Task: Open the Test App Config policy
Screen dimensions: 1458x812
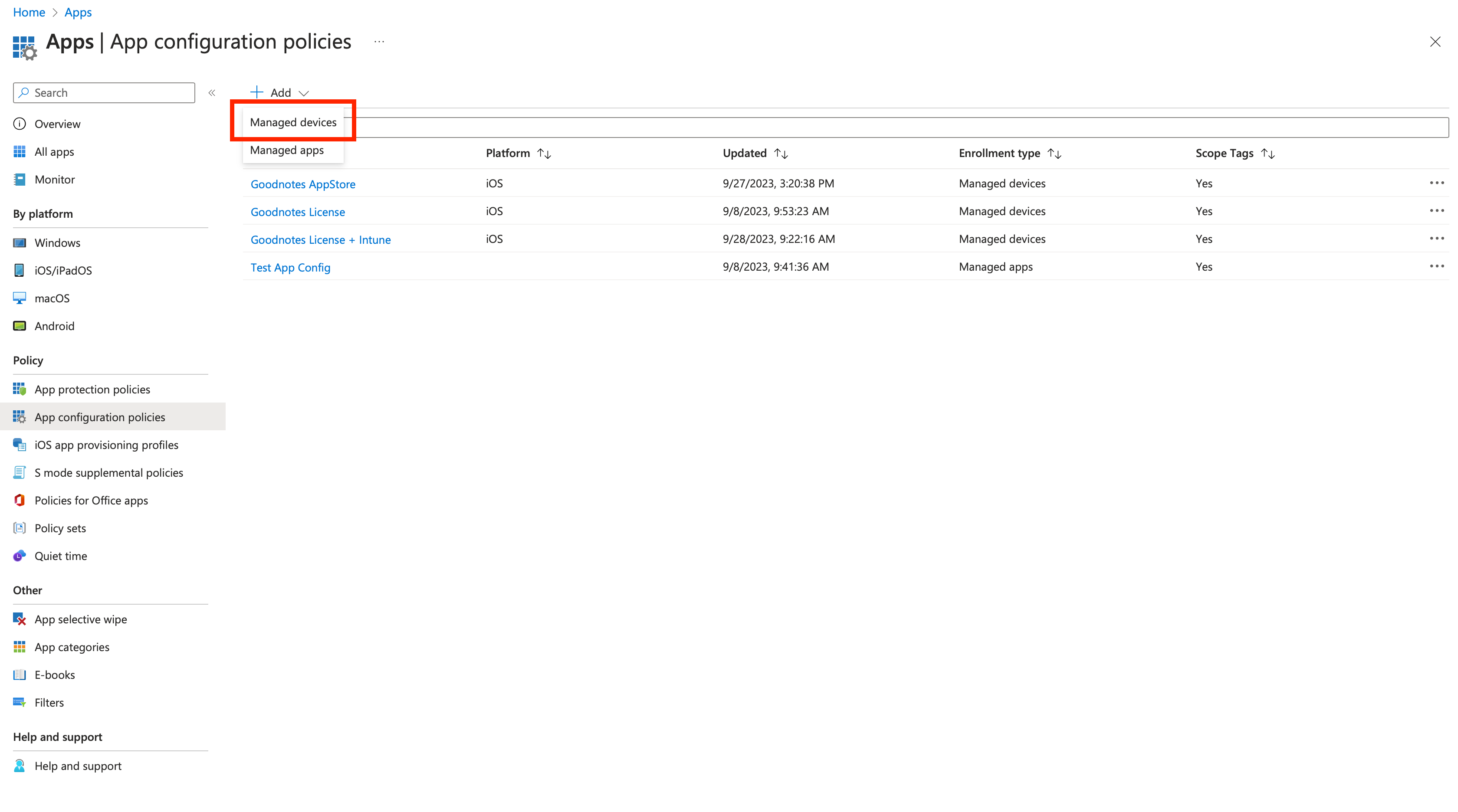Action: click(290, 267)
